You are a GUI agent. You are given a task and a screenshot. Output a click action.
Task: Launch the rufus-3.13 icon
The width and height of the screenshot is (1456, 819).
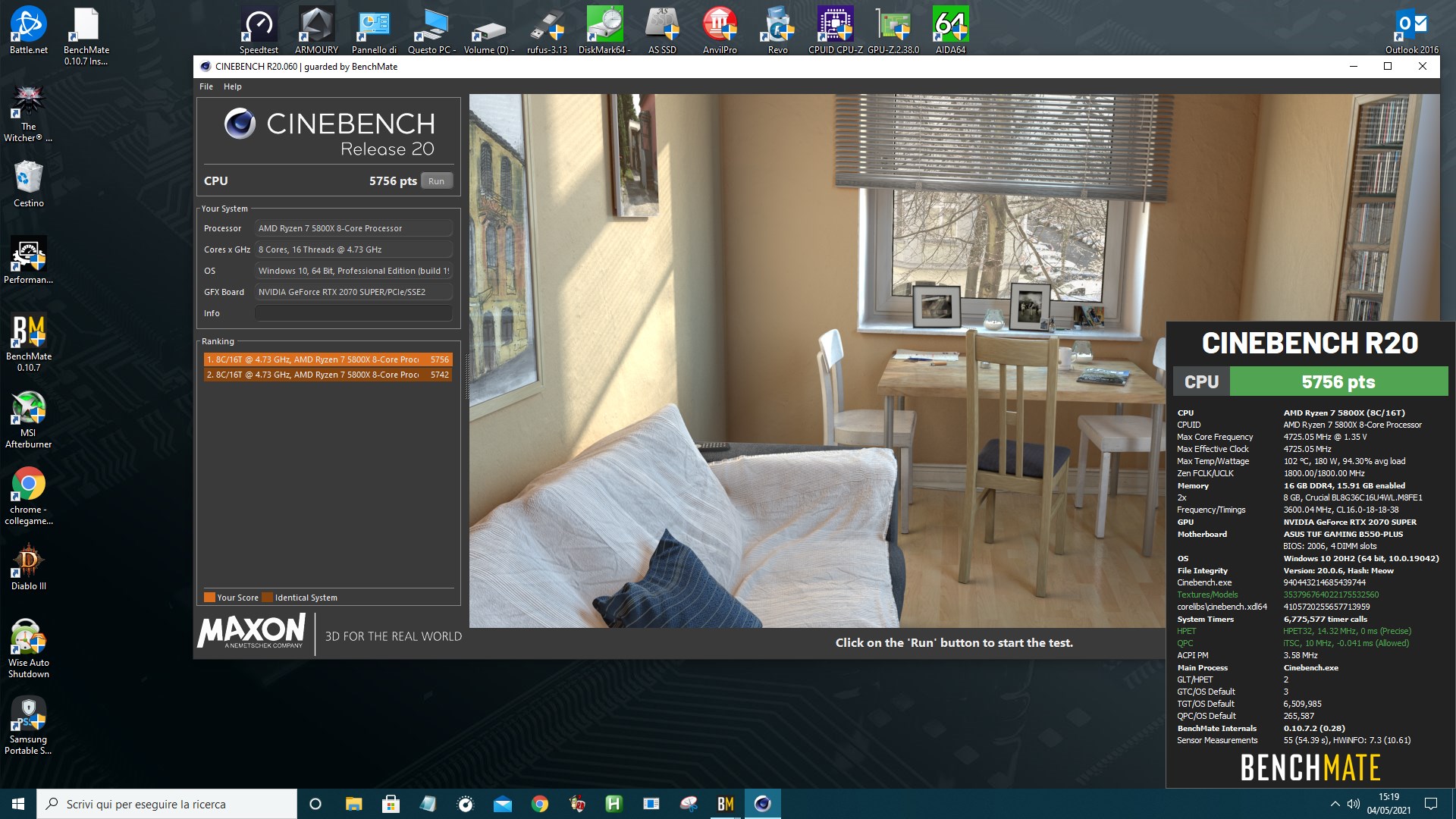click(x=547, y=30)
